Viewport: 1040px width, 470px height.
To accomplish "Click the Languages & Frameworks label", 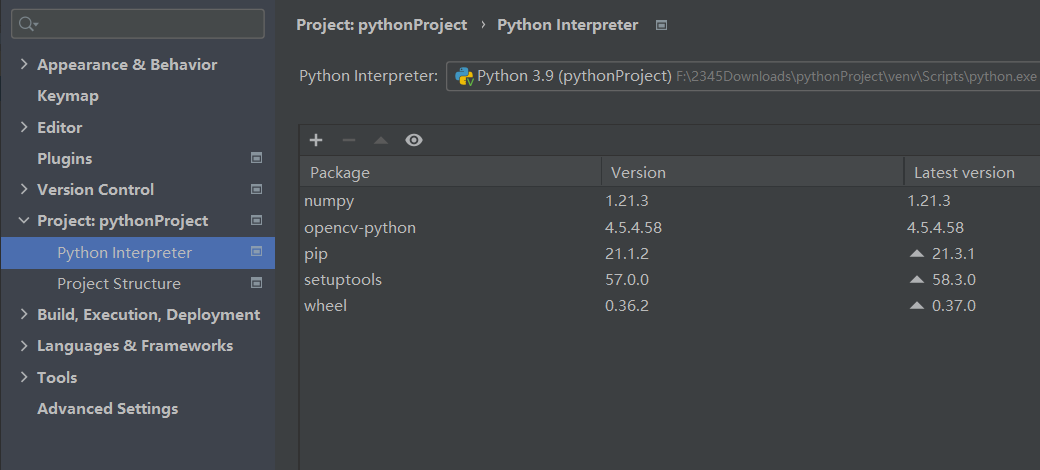I will point(135,345).
